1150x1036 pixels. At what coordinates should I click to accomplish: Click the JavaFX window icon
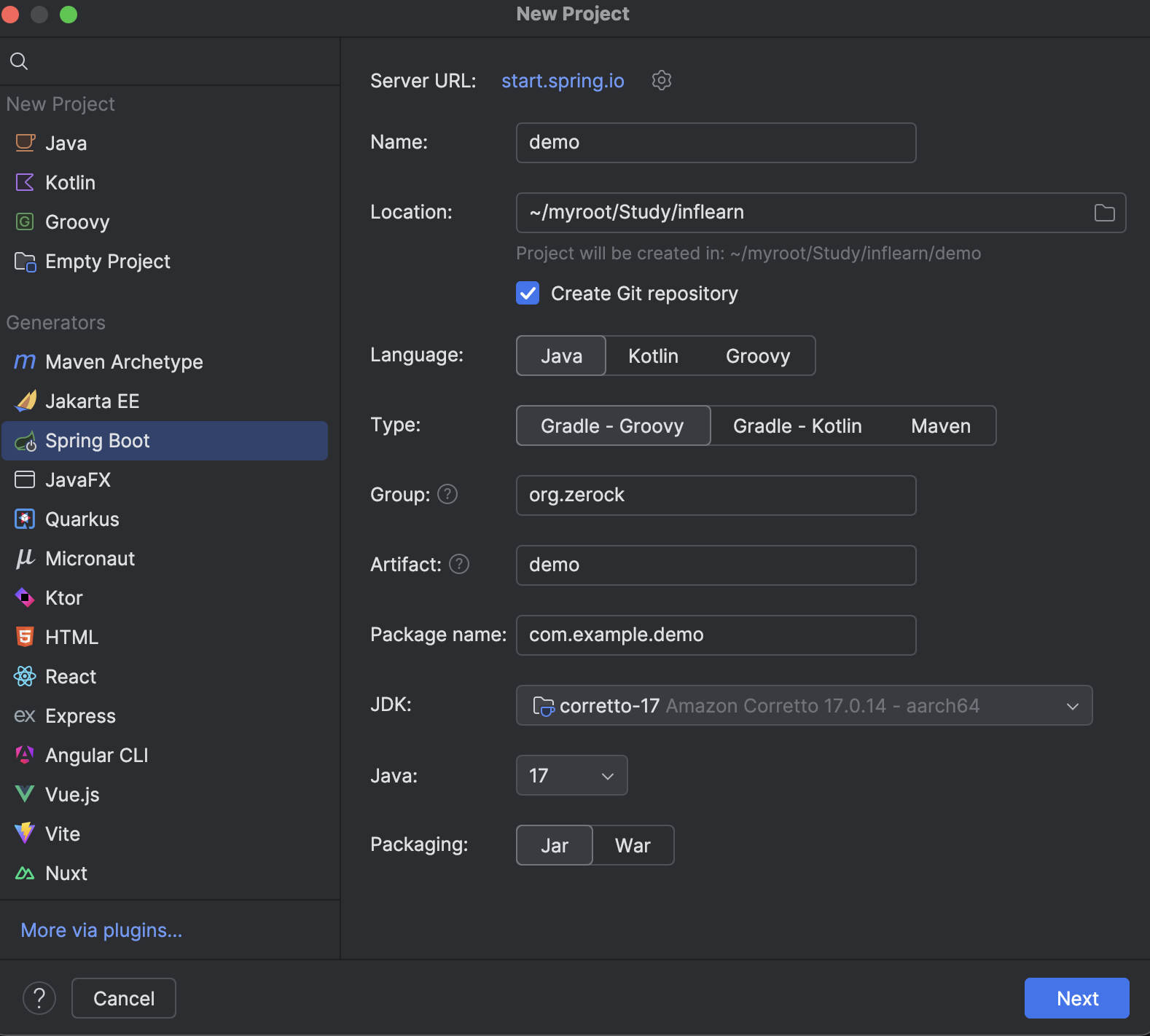pos(25,479)
